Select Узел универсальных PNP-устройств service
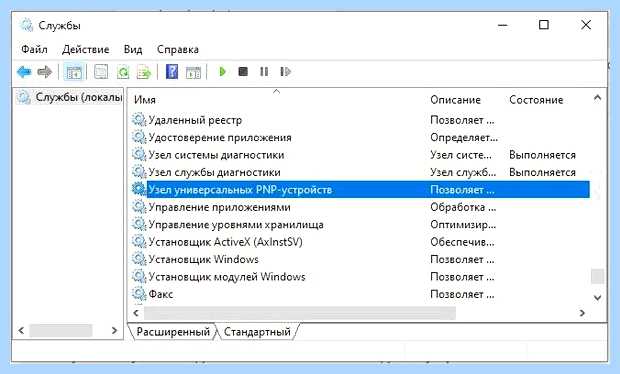This screenshot has height=374, width=620. tap(240, 190)
